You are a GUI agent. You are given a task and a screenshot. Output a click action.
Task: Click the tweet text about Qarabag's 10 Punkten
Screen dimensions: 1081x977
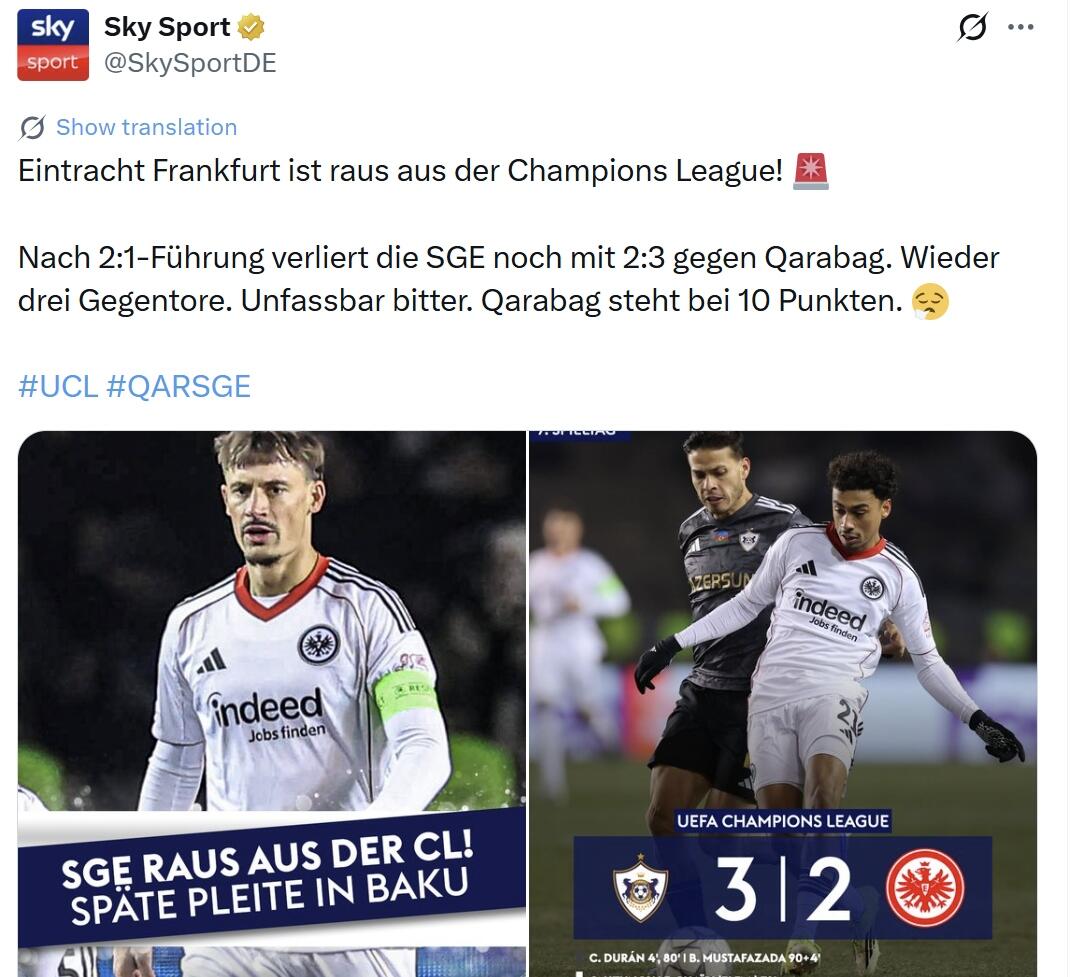691,301
